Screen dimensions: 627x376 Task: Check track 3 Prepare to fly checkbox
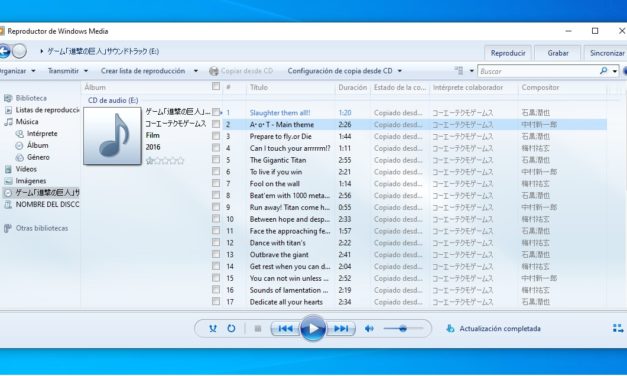pyautogui.click(x=216, y=136)
